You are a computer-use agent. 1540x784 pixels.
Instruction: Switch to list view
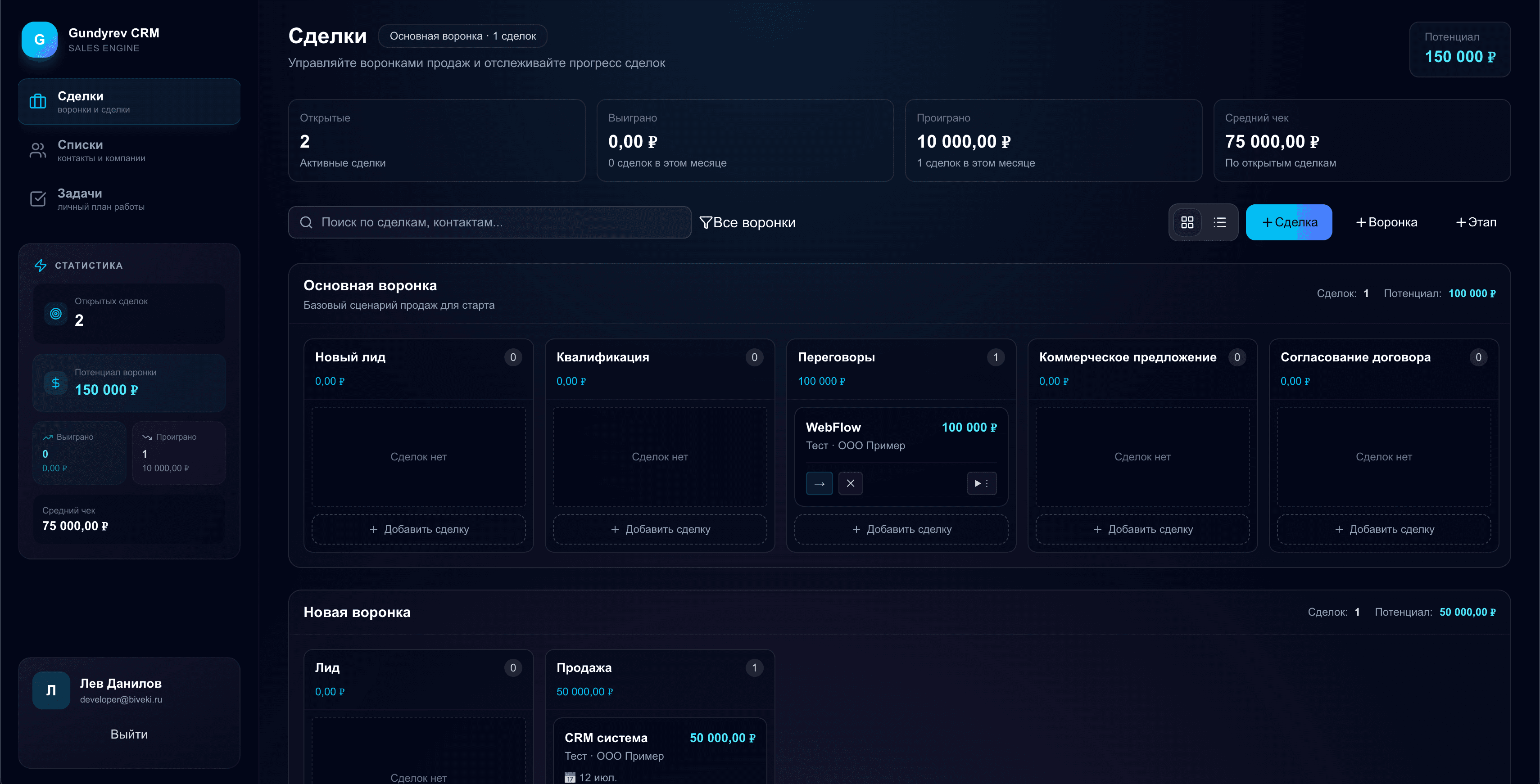(x=1219, y=222)
